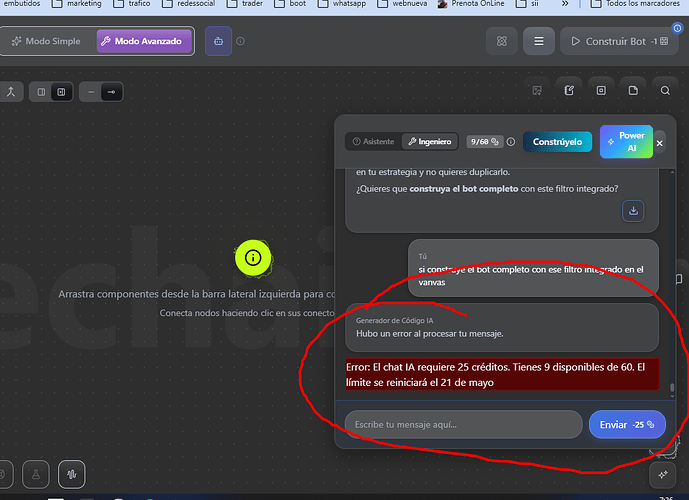Toggle right-panel layout icon
689x500 pixels.
(x=62, y=92)
